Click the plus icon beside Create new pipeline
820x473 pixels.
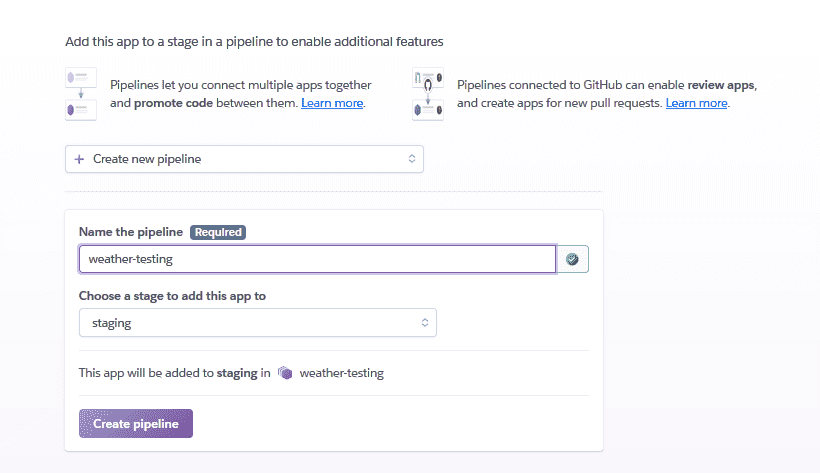[79, 159]
